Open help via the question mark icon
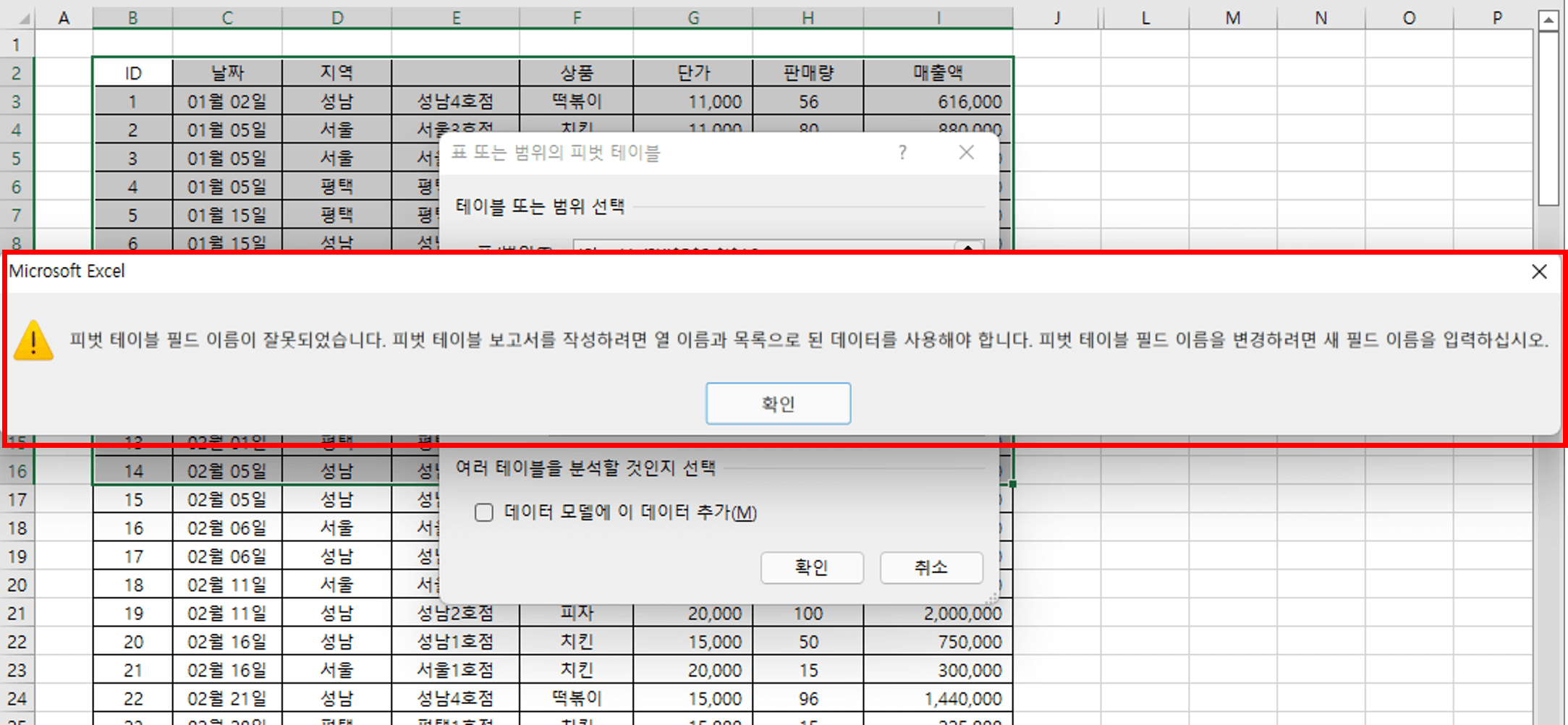The image size is (1568, 725). (x=902, y=153)
